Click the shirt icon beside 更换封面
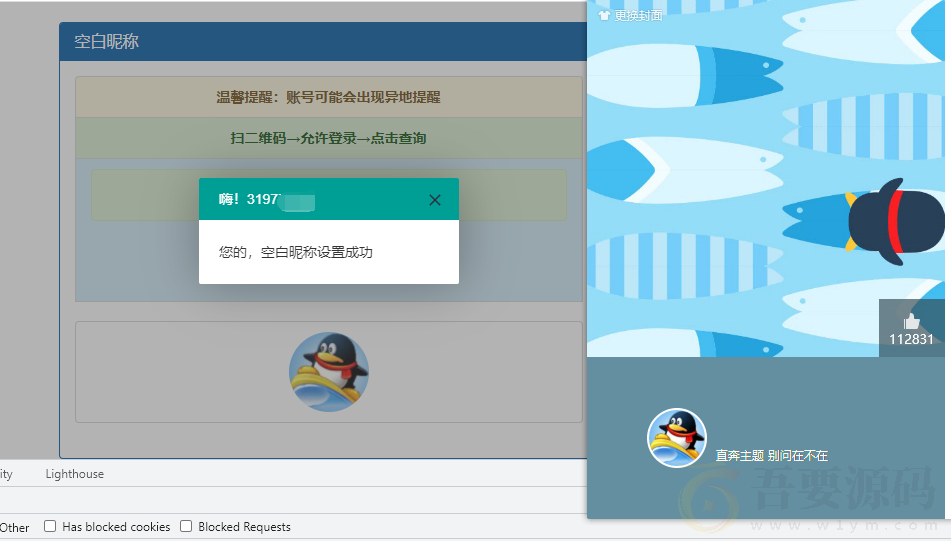This screenshot has height=541, width=951. (x=604, y=16)
